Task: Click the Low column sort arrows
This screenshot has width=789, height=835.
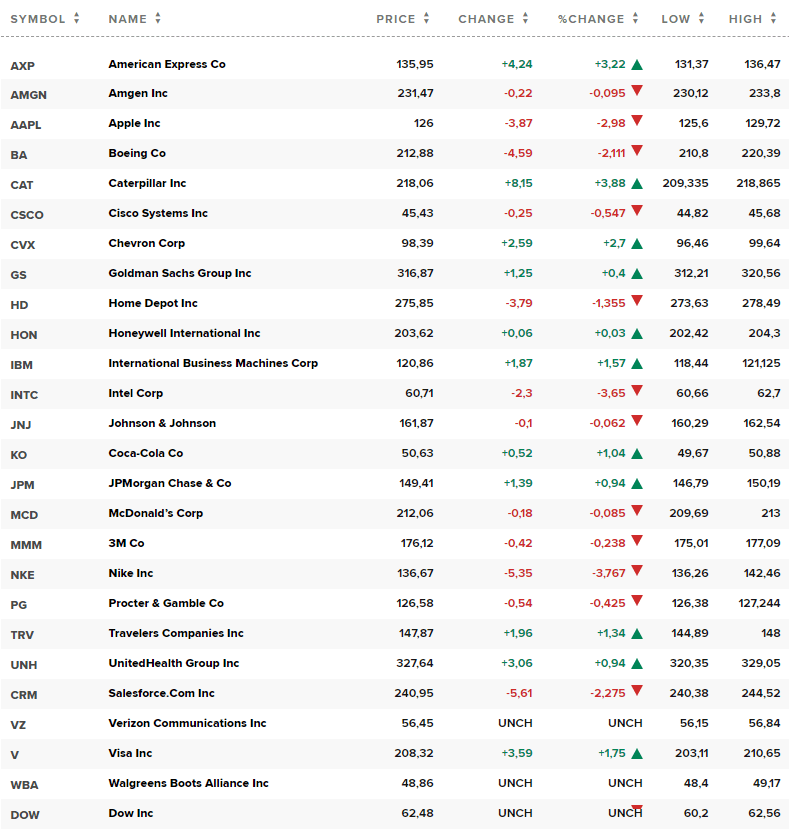Action: pos(700,19)
